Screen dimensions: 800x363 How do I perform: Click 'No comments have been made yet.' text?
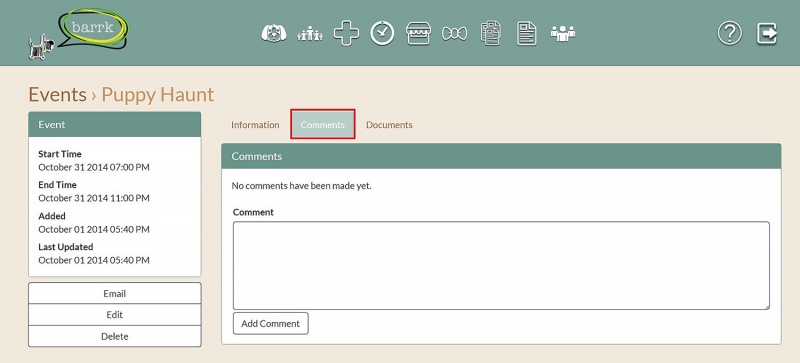pyautogui.click(x=302, y=186)
